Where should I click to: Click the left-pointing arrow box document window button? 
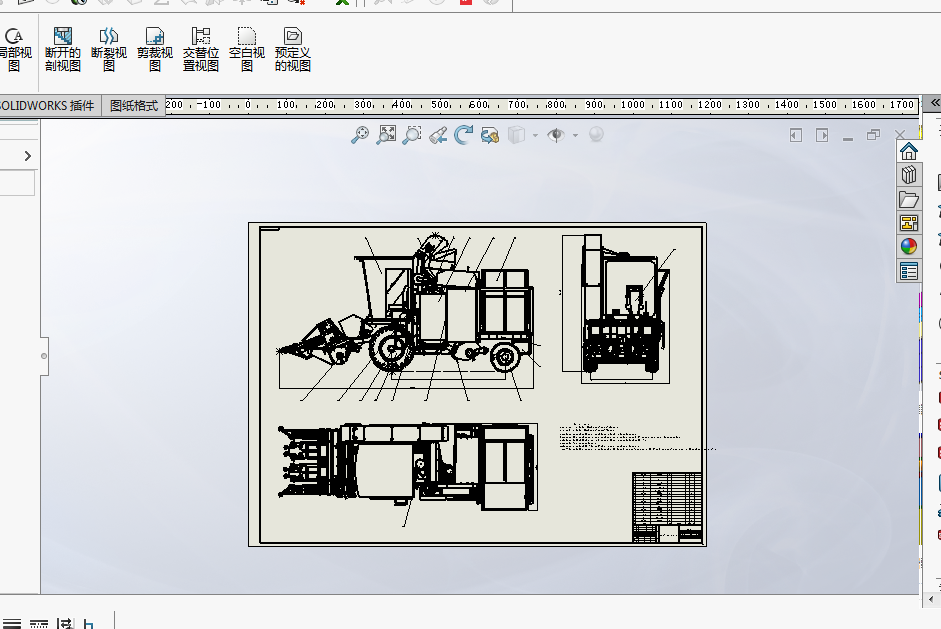(x=796, y=135)
